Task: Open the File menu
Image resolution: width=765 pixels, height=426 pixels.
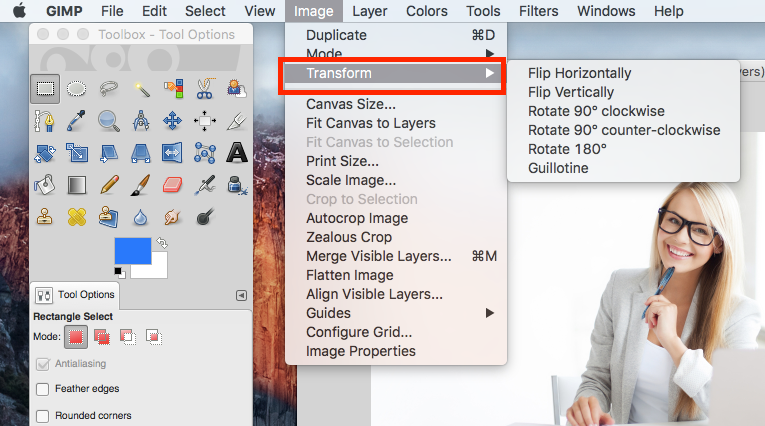Action: (112, 11)
